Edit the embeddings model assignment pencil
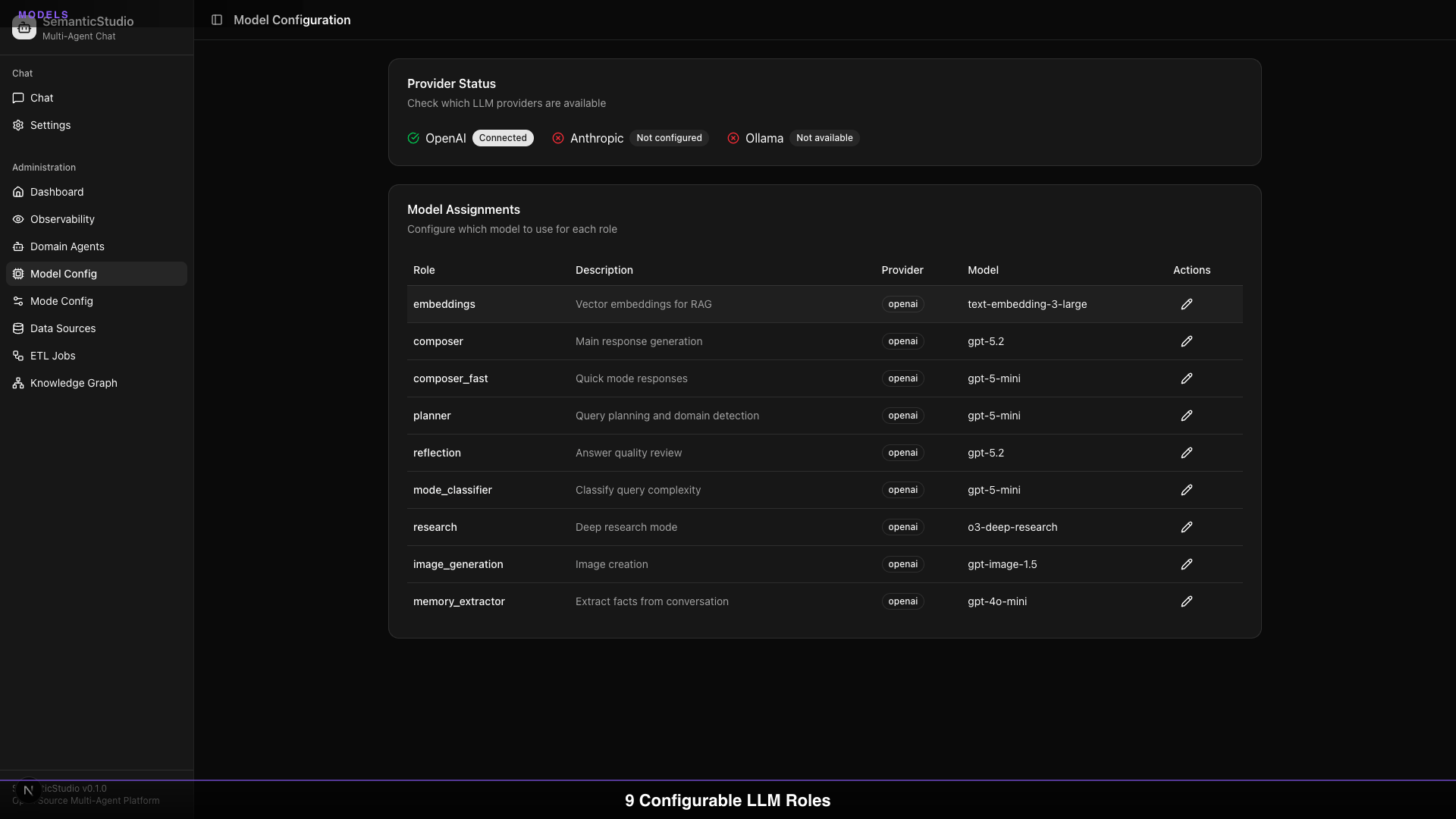This screenshot has width=1456, height=819. pos(1186,304)
